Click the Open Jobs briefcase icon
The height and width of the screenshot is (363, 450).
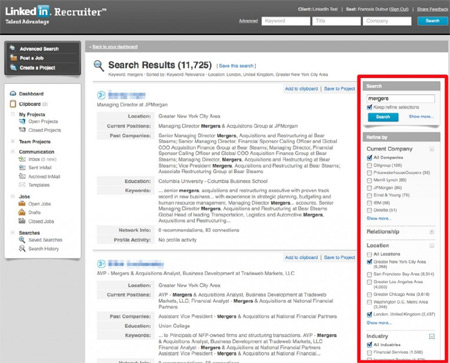coord(22,203)
